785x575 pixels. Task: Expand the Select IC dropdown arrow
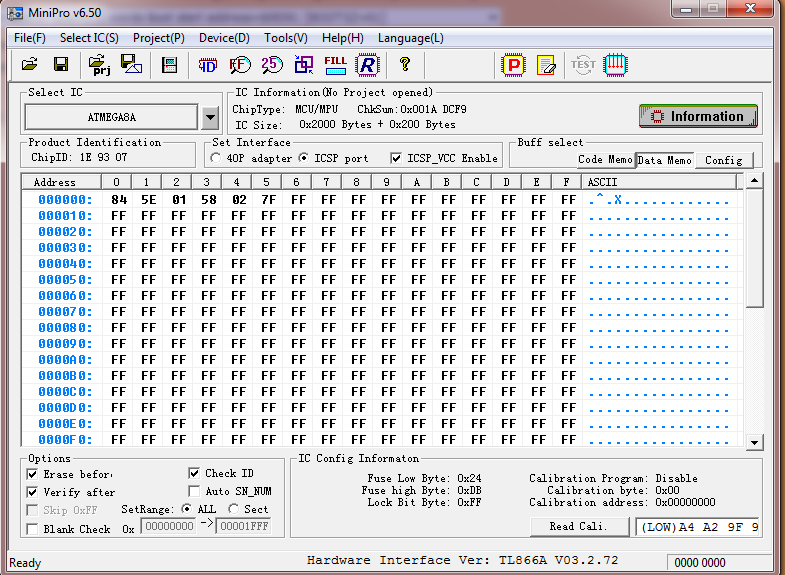pyautogui.click(x=210, y=117)
